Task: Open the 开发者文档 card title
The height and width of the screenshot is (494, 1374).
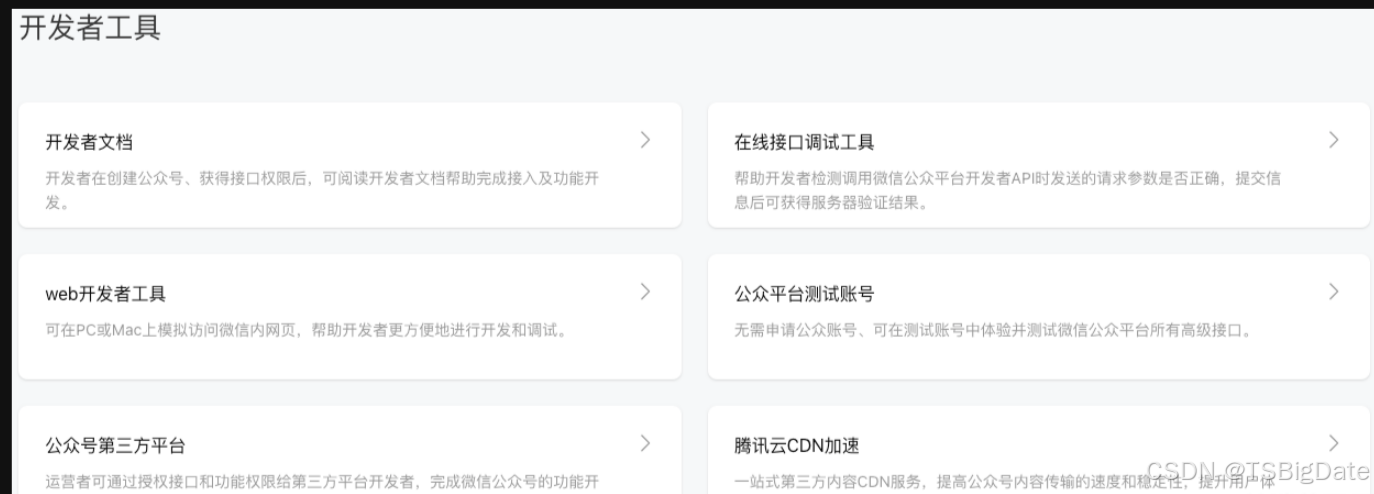Action: (x=89, y=142)
